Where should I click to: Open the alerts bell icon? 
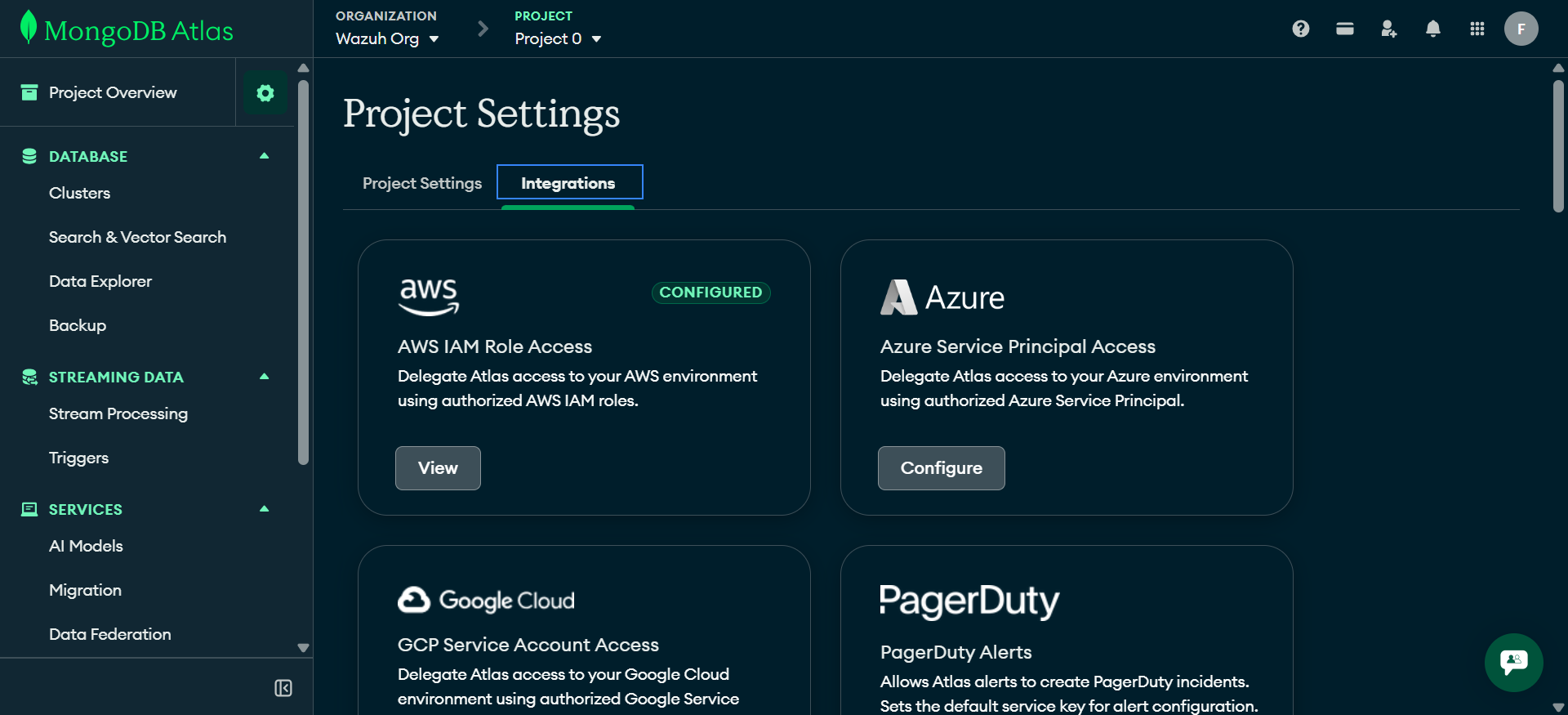(1432, 29)
